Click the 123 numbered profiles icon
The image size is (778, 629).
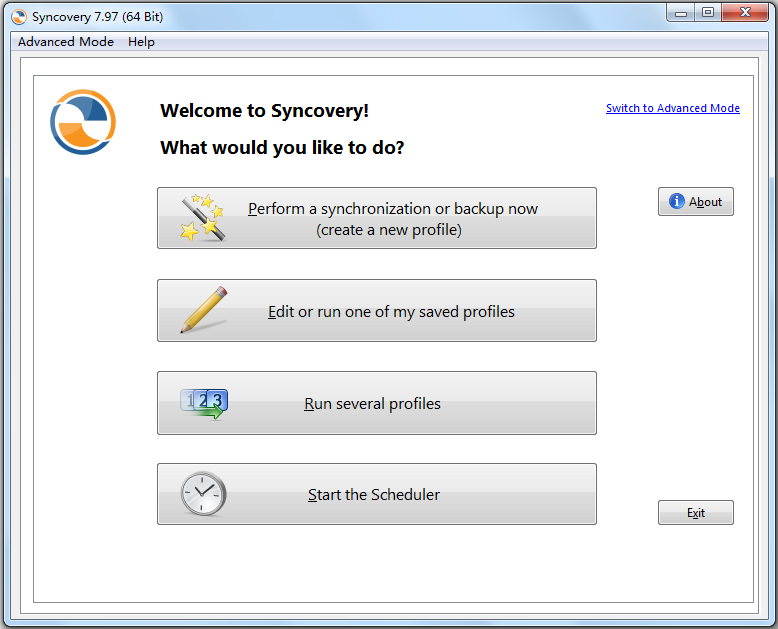[x=204, y=403]
